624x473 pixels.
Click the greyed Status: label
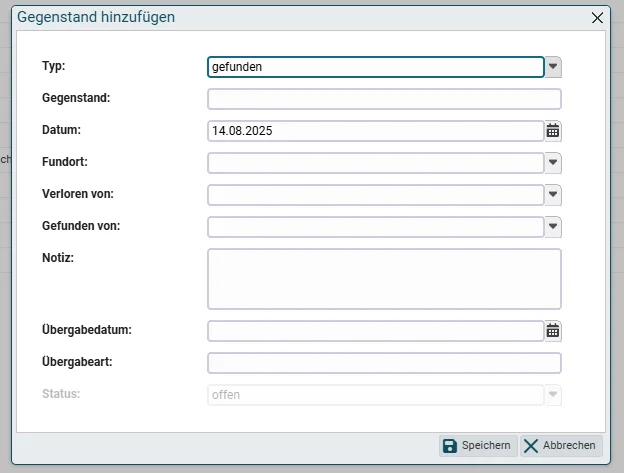(61, 394)
